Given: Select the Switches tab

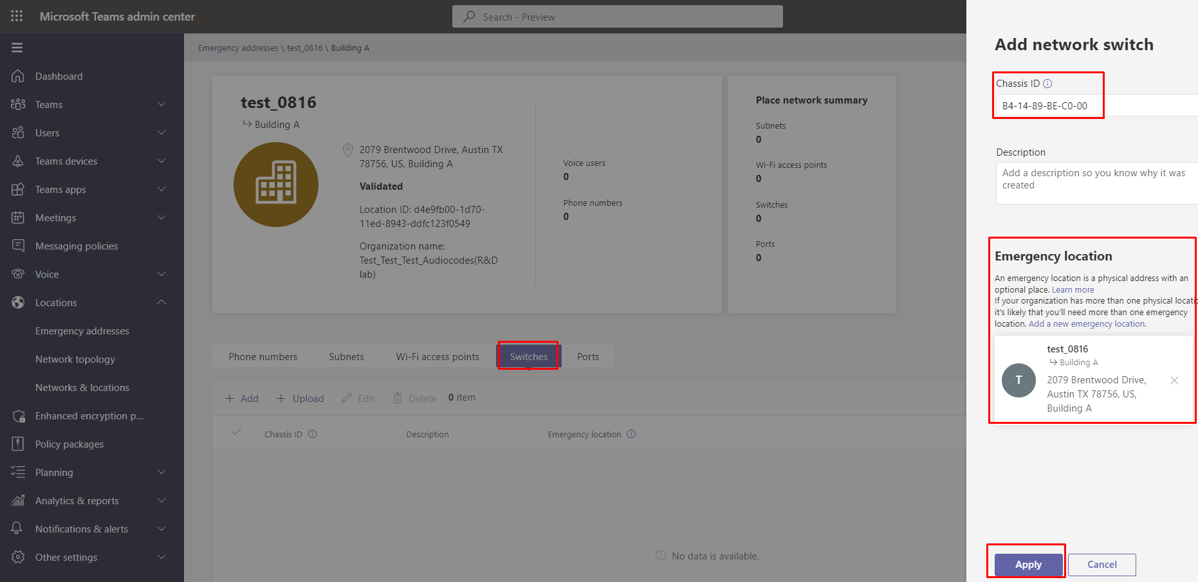Looking at the screenshot, I should [529, 357].
